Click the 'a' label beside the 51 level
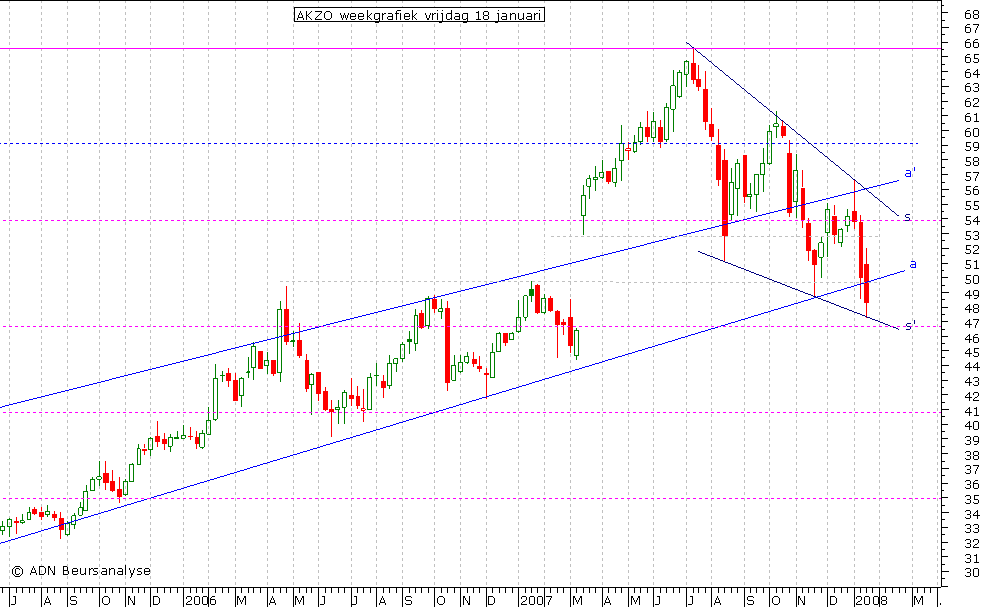The image size is (982, 607). tap(912, 264)
